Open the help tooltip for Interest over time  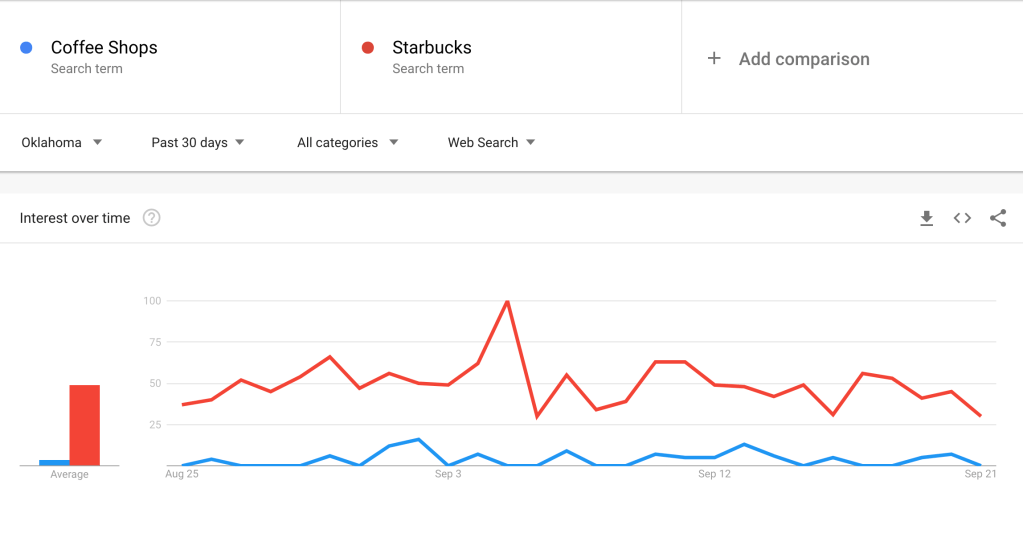click(x=151, y=218)
